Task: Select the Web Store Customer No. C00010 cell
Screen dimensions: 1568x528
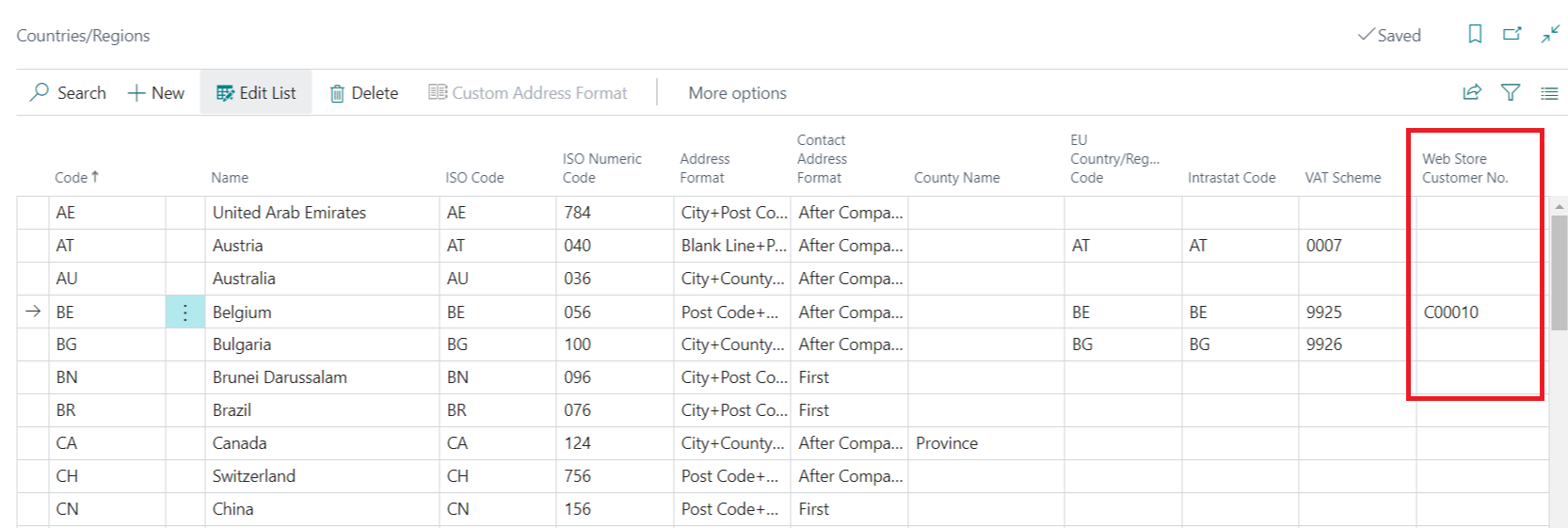Action: [1451, 312]
